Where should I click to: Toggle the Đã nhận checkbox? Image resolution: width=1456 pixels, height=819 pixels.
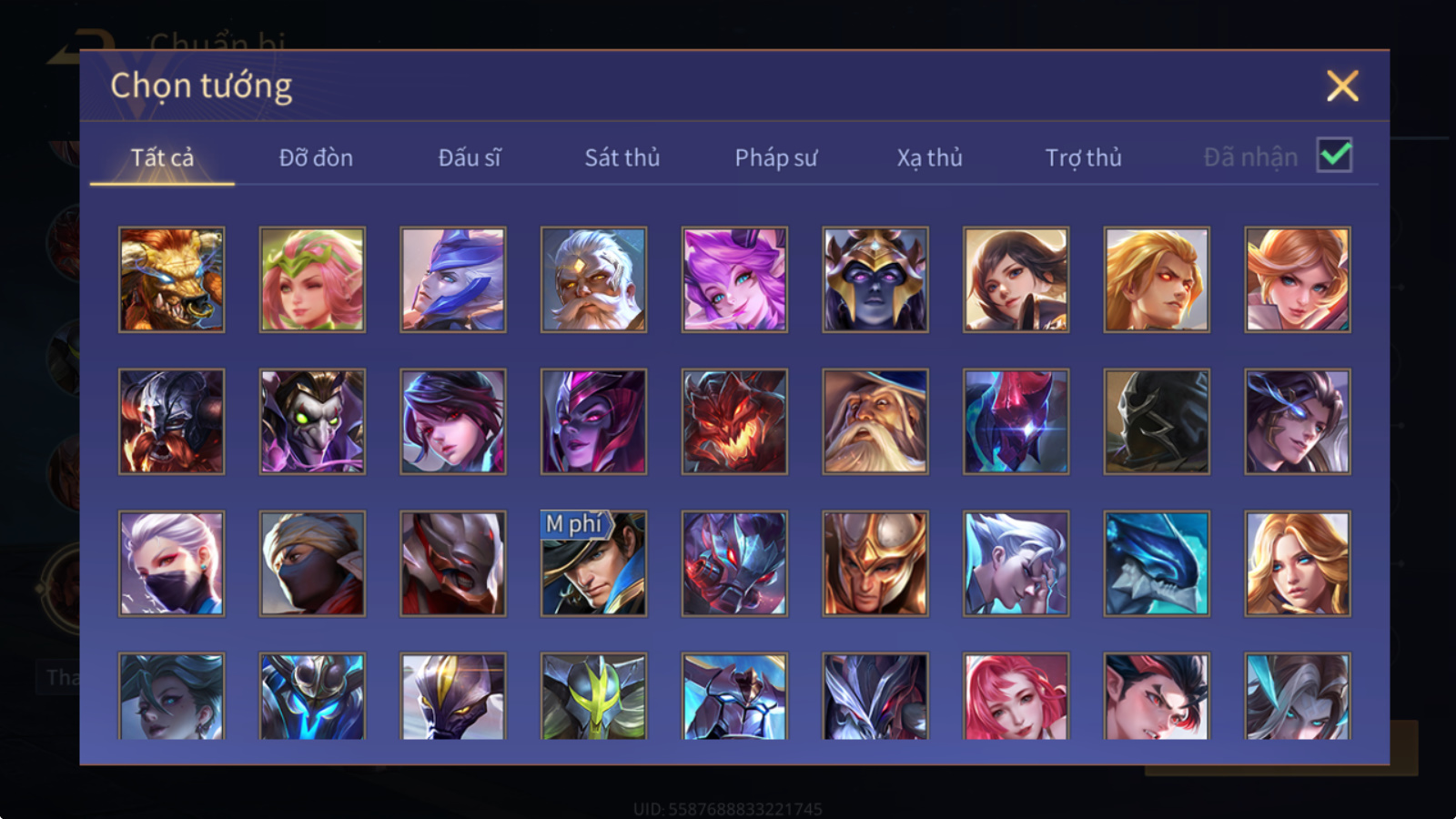(x=1335, y=156)
